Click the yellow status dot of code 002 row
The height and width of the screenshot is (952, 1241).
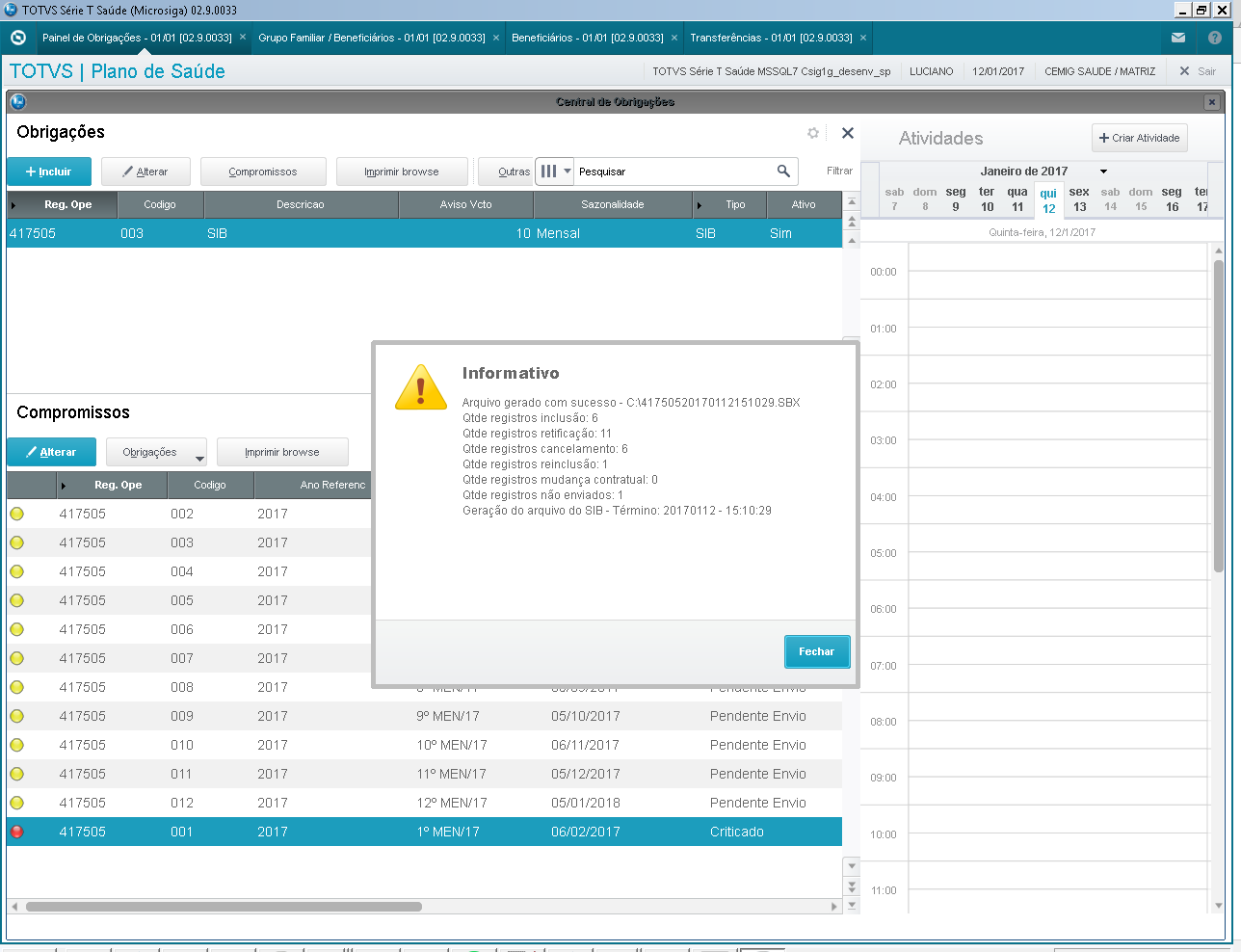(x=16, y=514)
